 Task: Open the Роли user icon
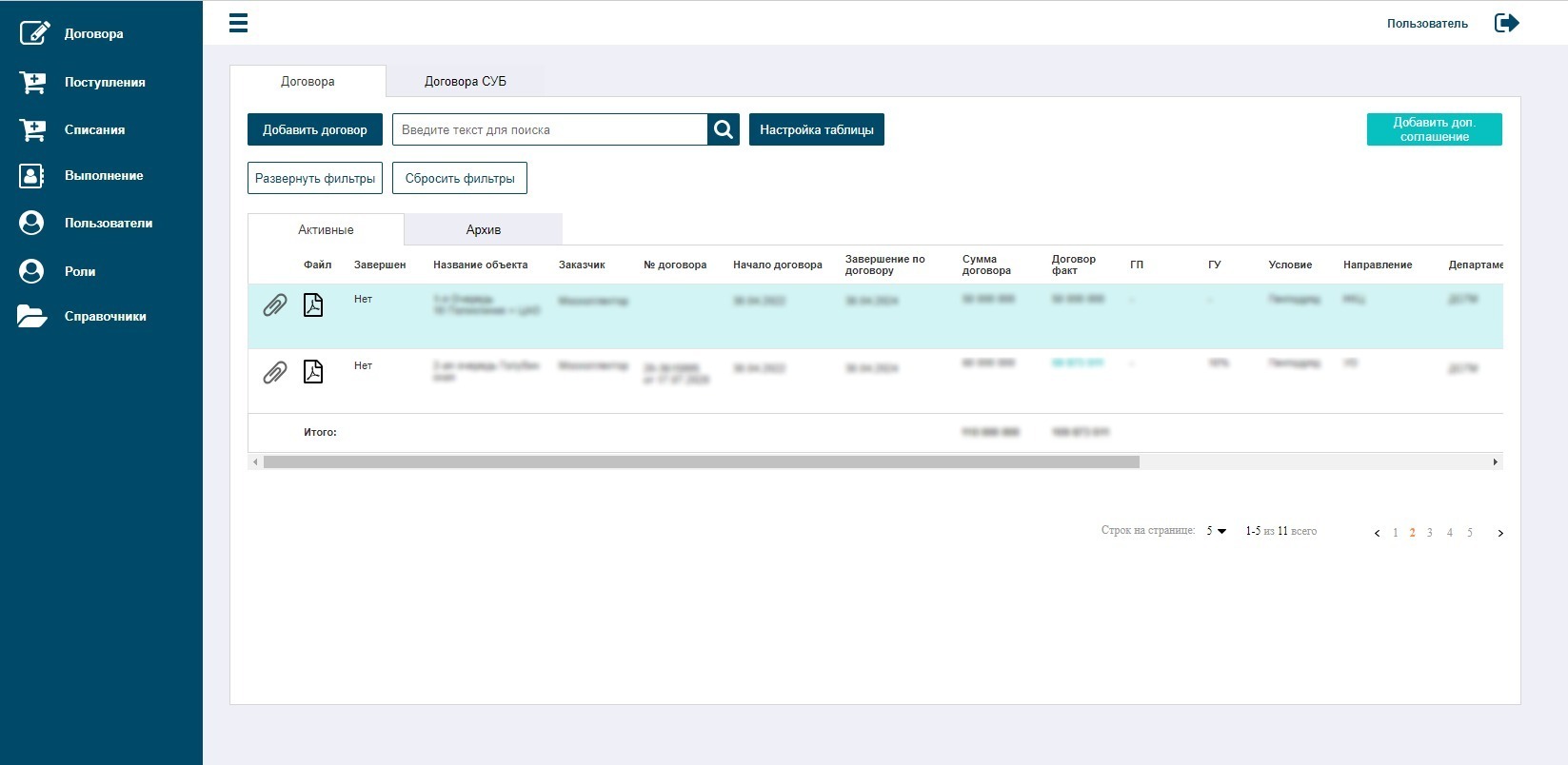tap(31, 271)
